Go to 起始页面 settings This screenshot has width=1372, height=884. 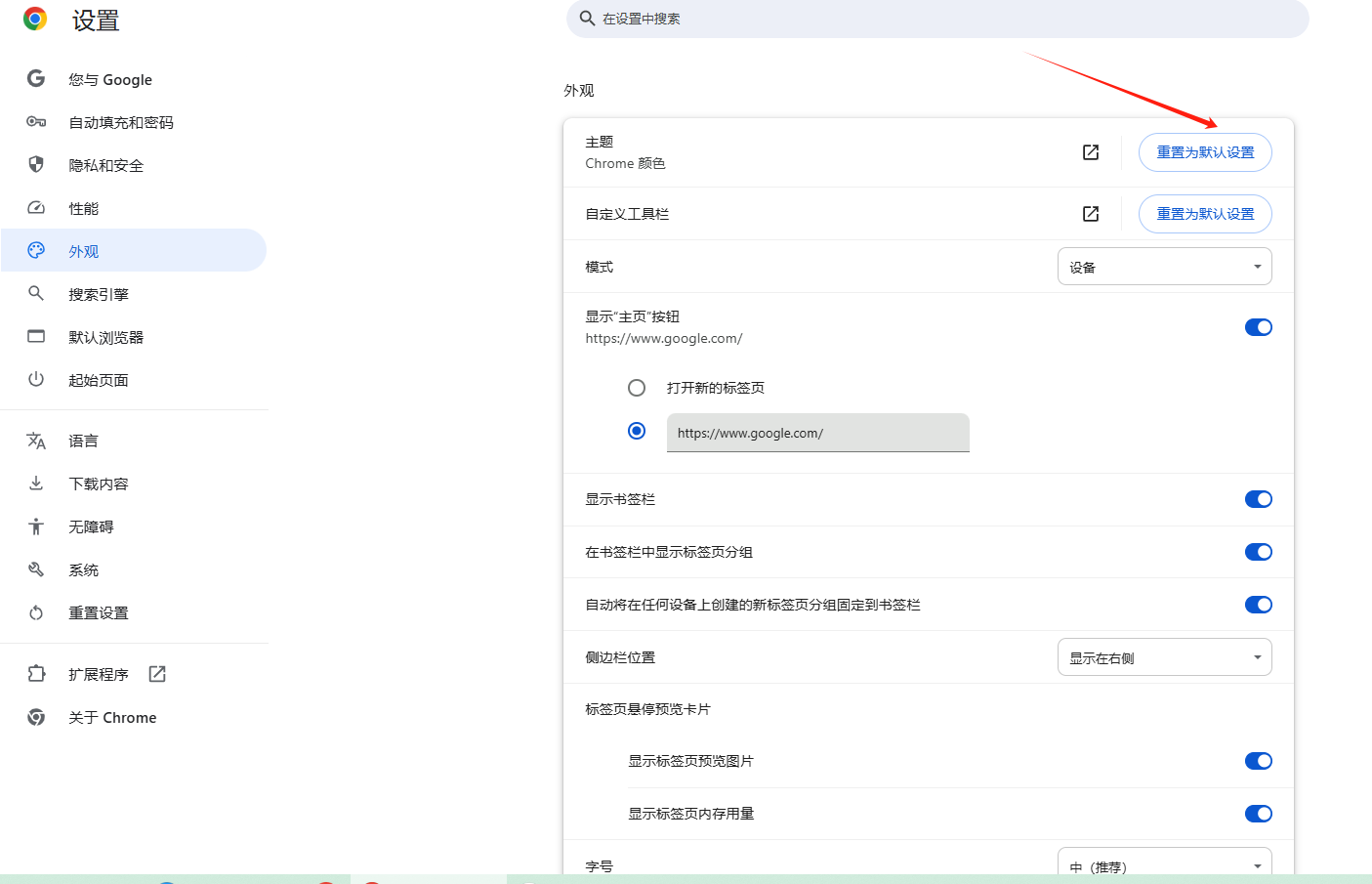pyautogui.click(x=134, y=380)
